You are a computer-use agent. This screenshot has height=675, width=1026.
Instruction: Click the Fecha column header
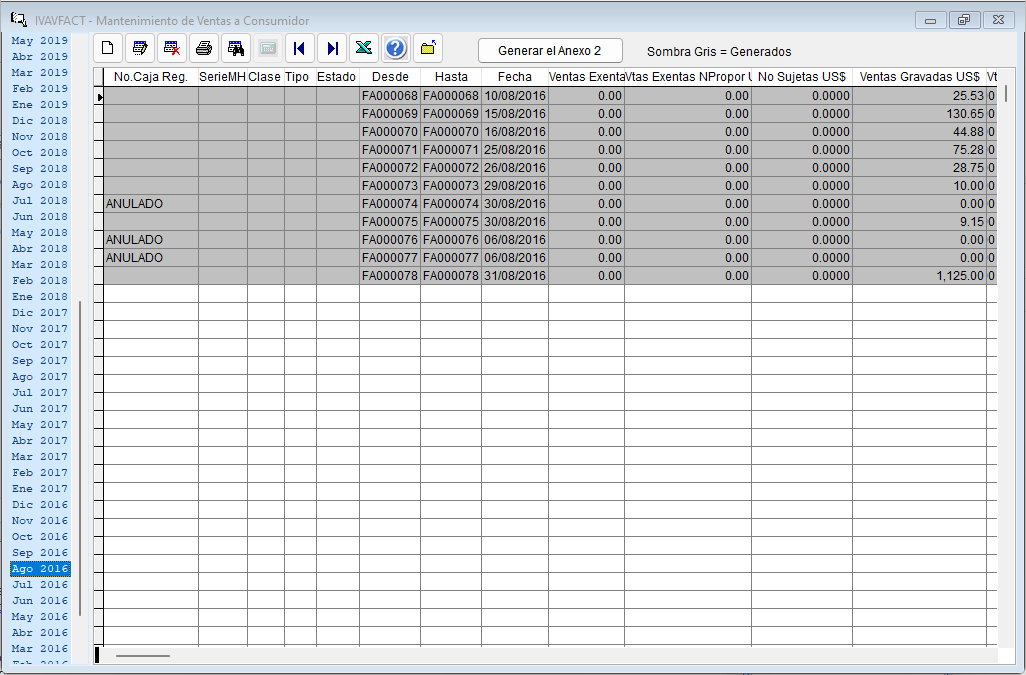(515, 77)
